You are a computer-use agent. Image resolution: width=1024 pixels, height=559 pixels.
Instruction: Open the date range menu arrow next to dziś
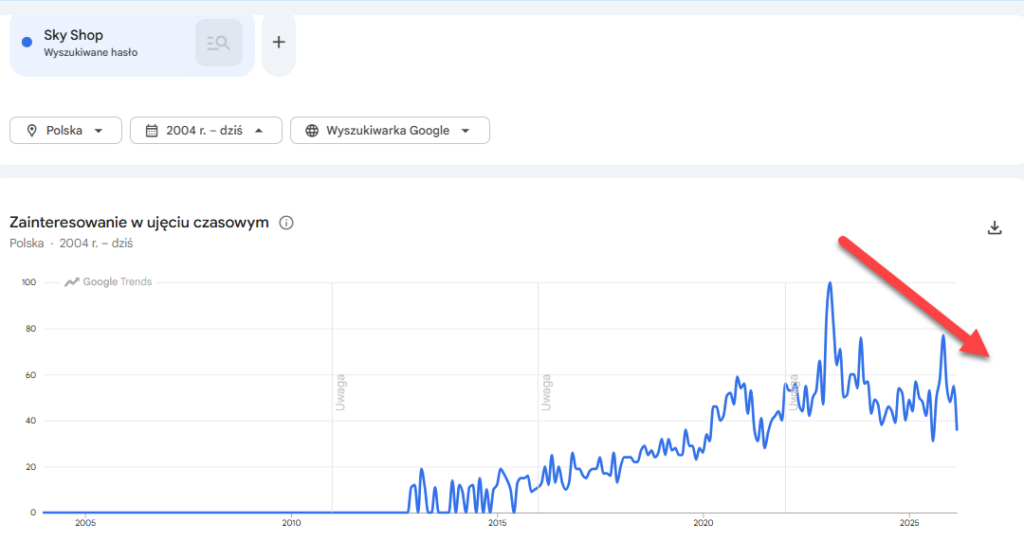click(x=260, y=130)
